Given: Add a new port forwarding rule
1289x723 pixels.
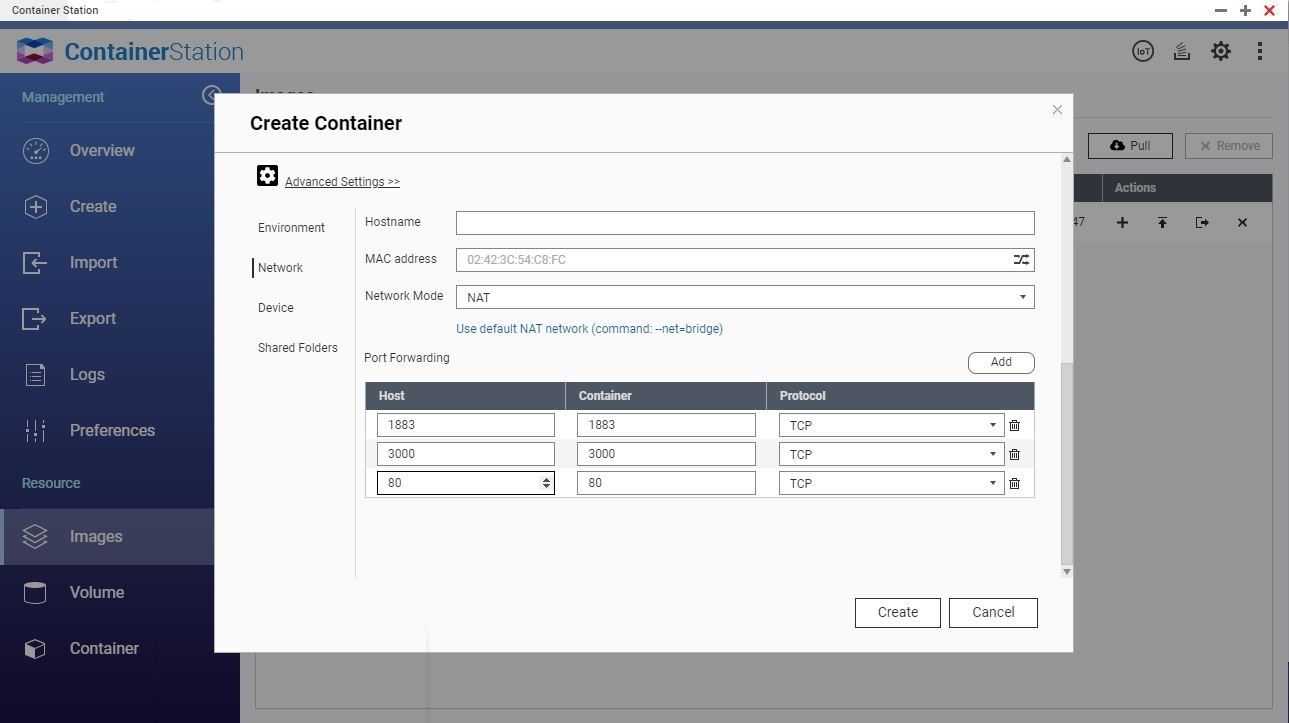Looking at the screenshot, I should [x=1000, y=362].
